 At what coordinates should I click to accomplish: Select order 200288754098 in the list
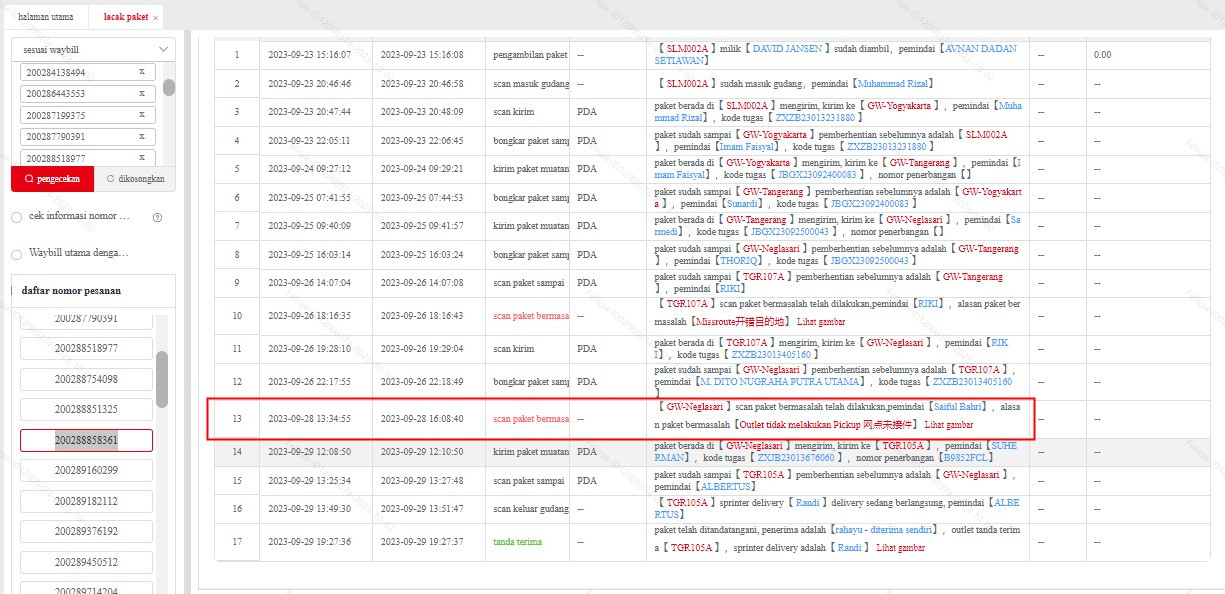click(x=86, y=379)
